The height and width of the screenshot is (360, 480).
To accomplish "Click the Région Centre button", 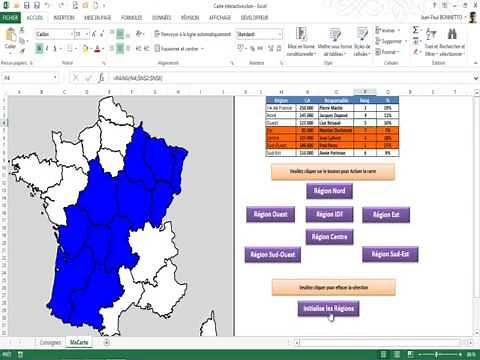I will [329, 237].
